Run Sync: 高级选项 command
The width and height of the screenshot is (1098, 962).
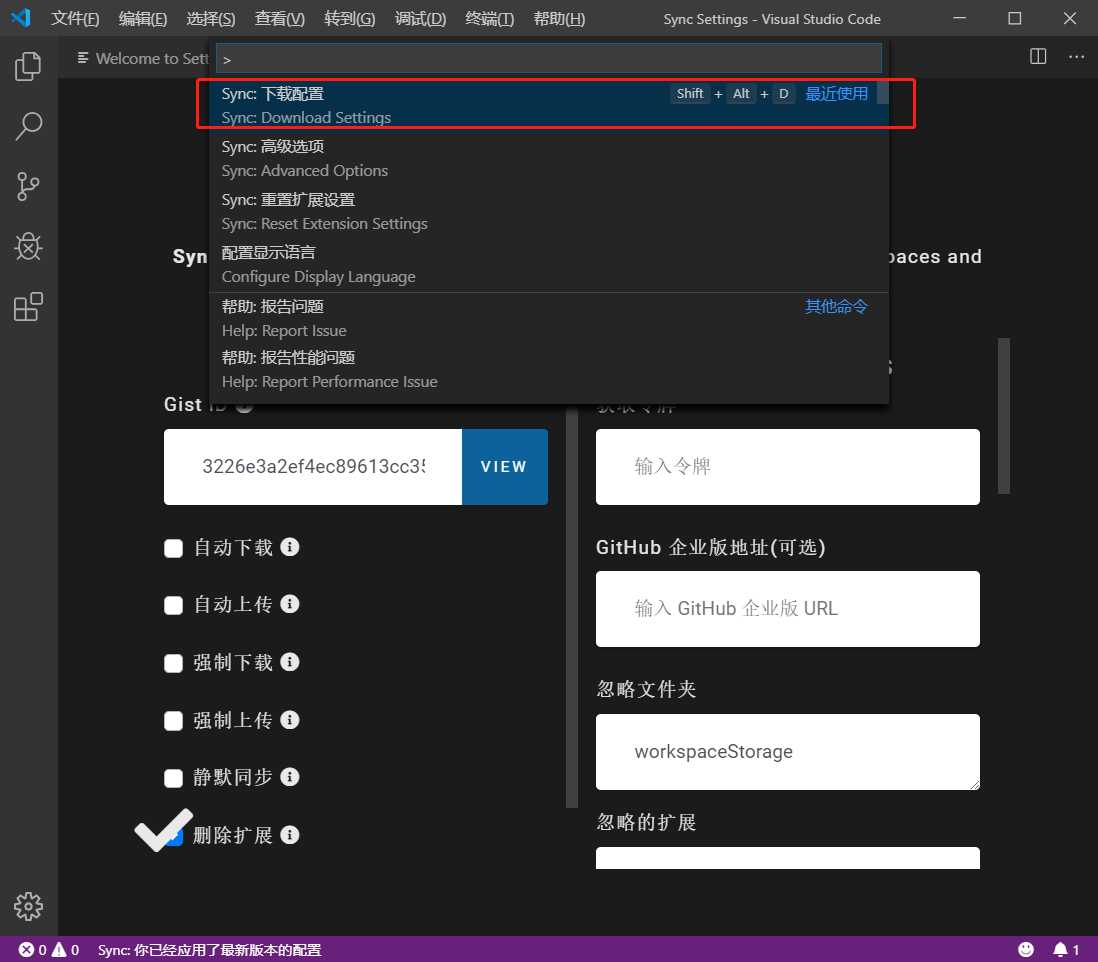coord(550,158)
